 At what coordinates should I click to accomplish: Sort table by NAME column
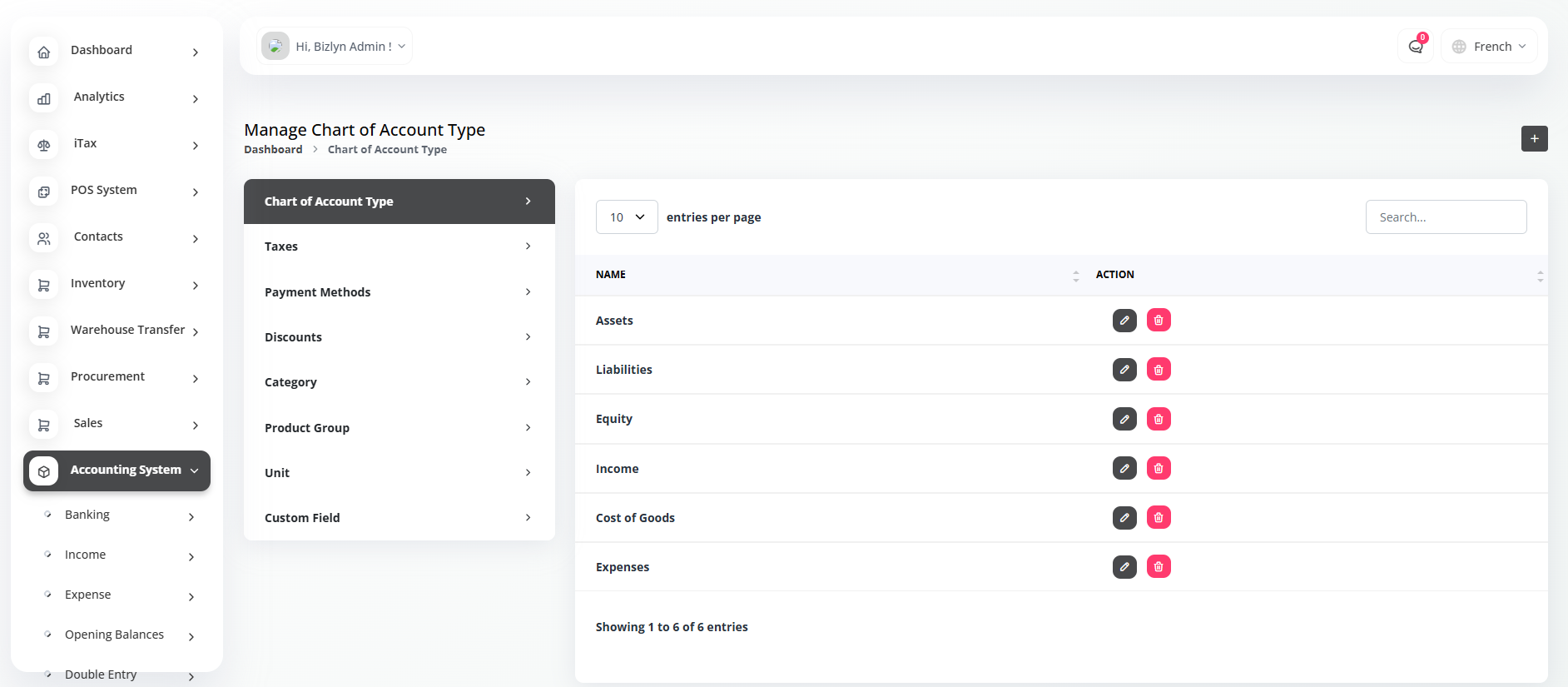[835, 275]
